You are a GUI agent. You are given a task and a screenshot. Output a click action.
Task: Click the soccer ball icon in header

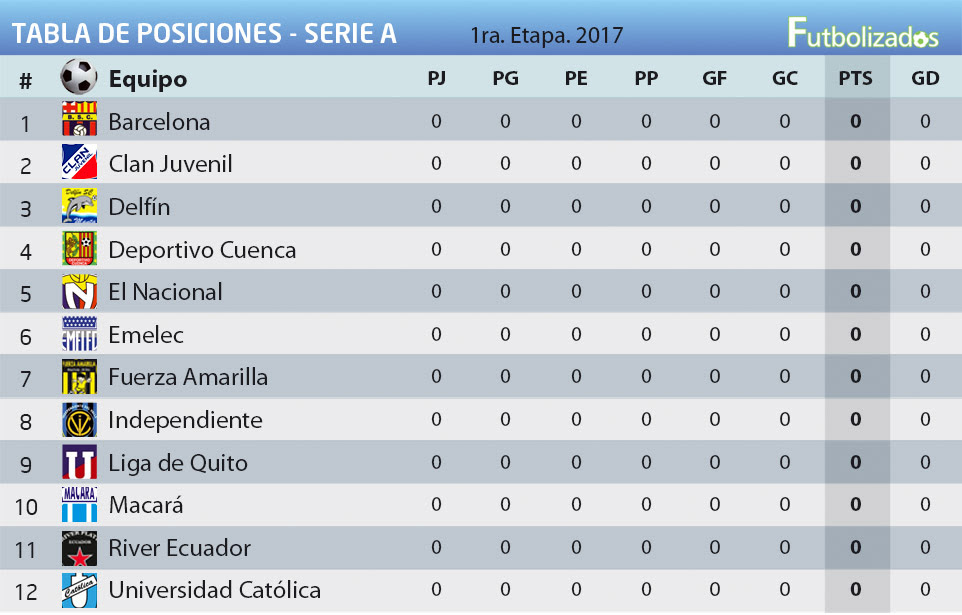click(79, 77)
